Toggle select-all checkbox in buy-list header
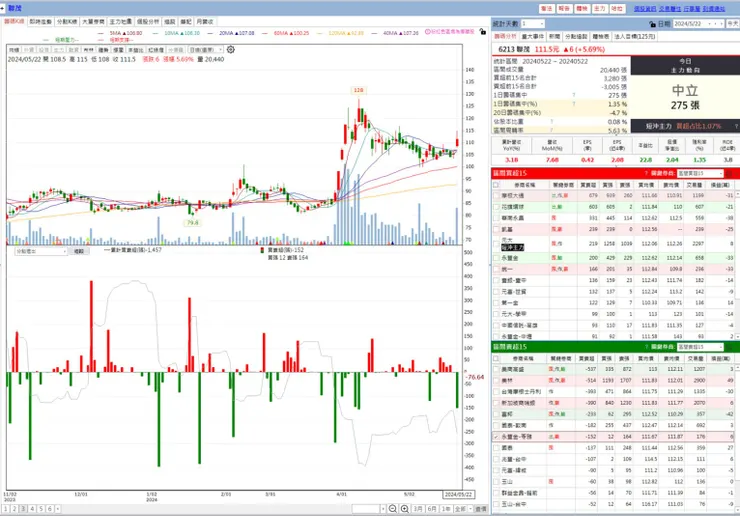The height and width of the screenshot is (516, 740). tap(496, 185)
